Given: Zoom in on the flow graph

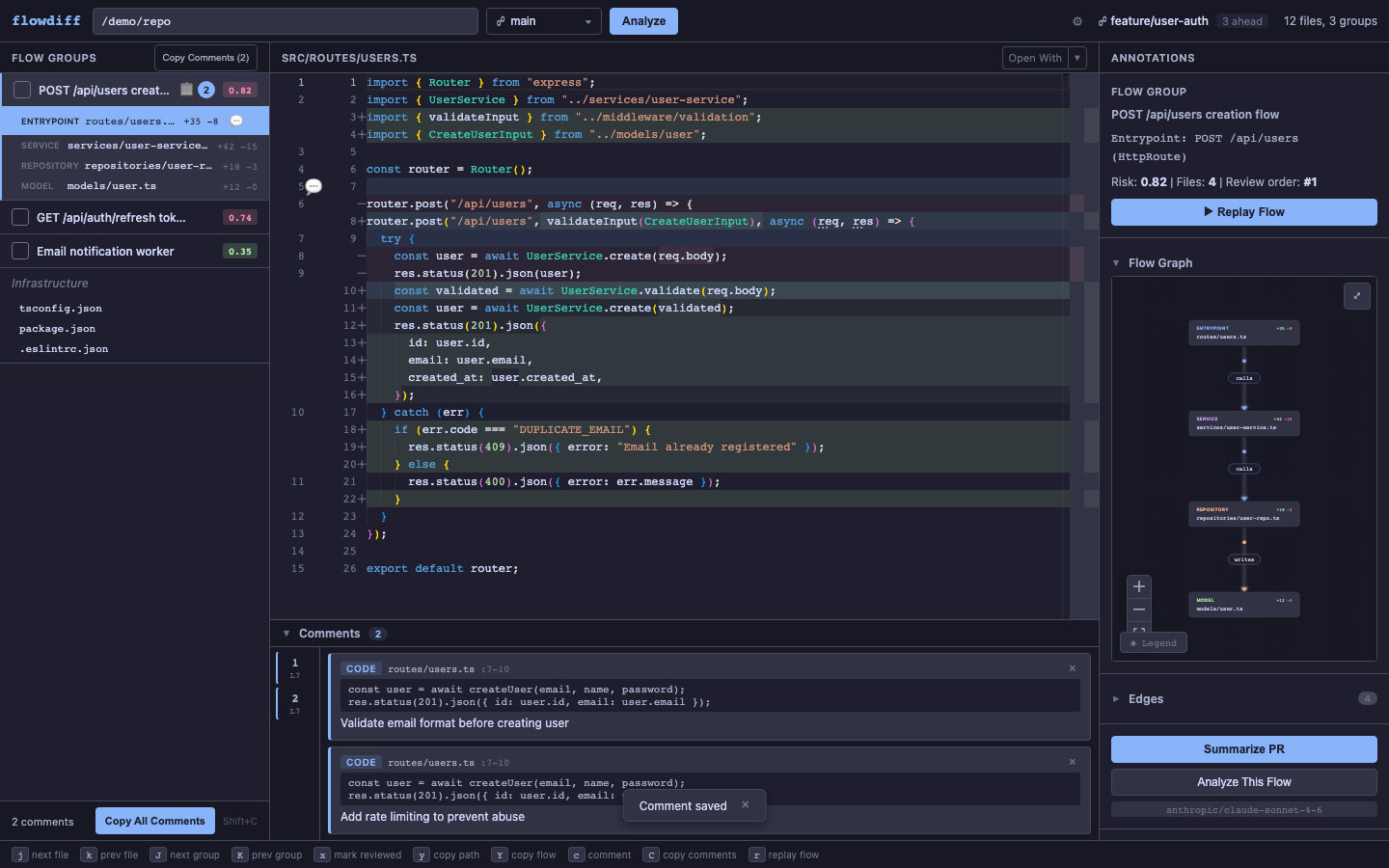Looking at the screenshot, I should [1139, 586].
